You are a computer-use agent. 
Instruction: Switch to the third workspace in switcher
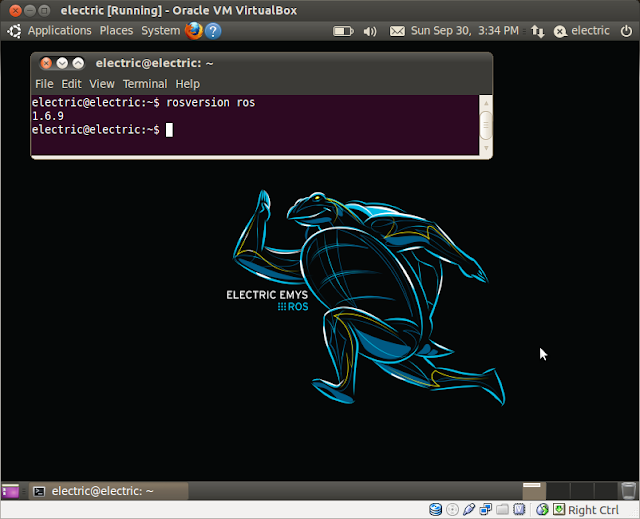point(582,491)
